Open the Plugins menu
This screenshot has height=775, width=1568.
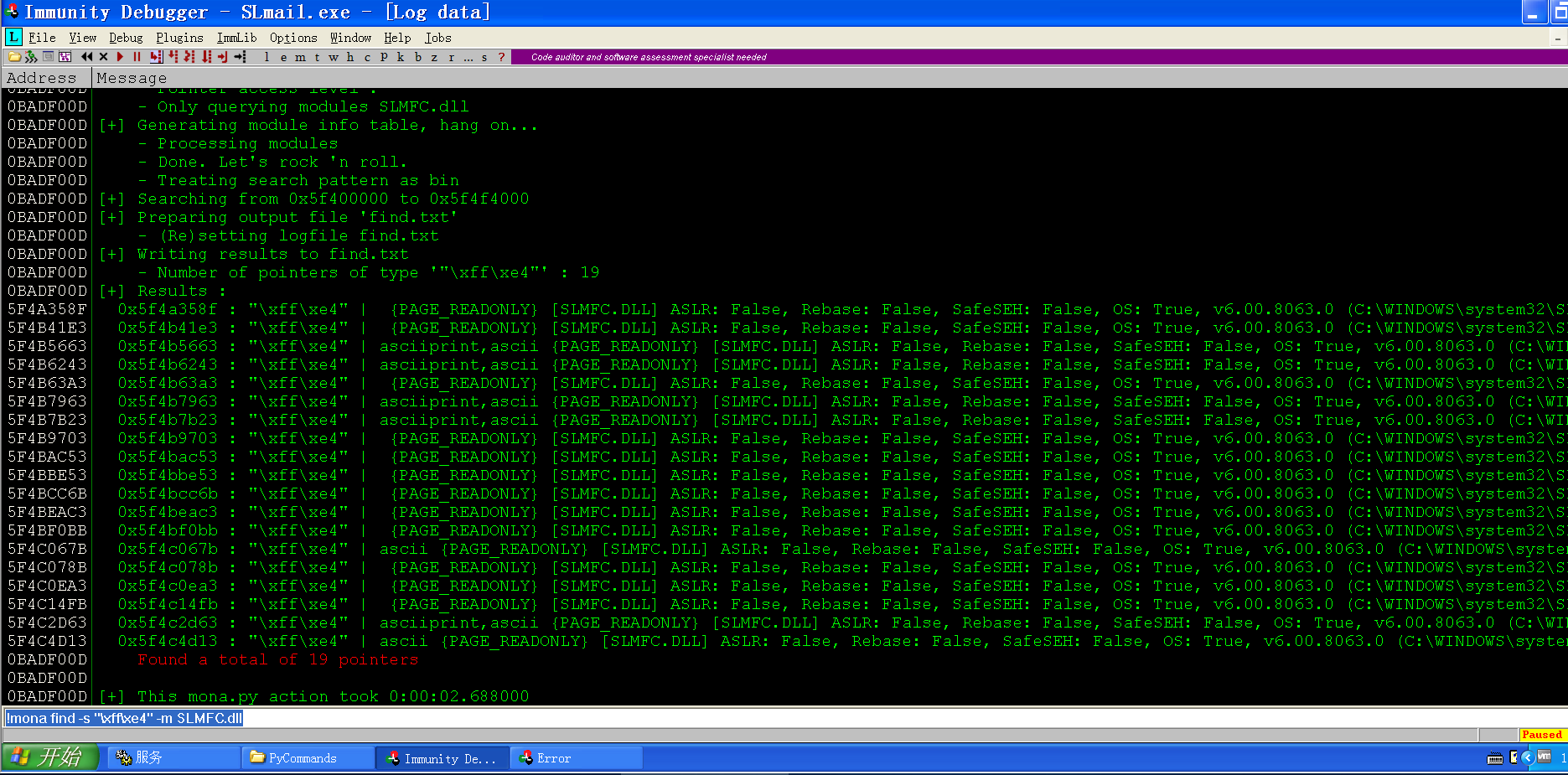point(179,38)
